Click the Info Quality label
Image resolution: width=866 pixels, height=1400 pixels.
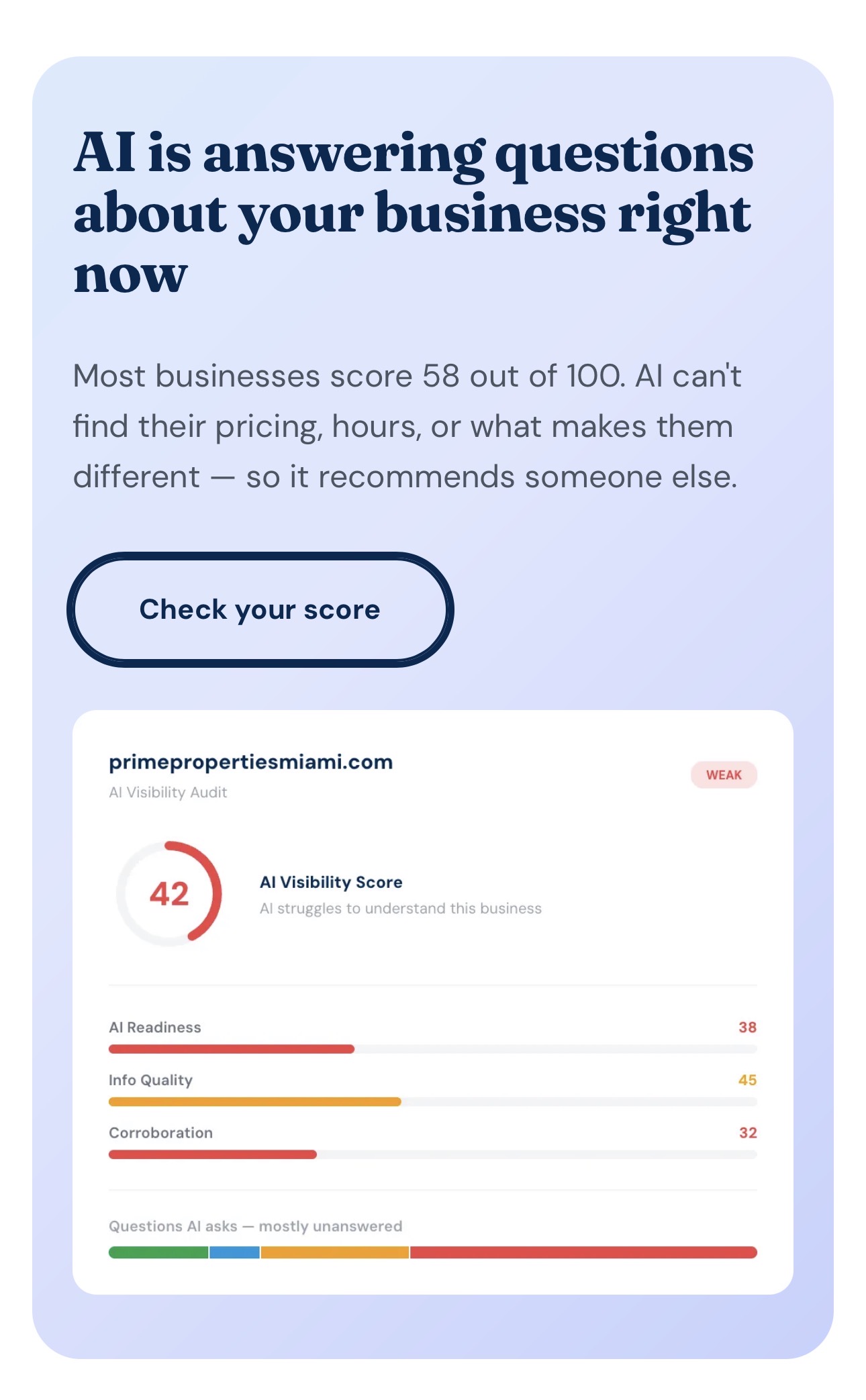tap(150, 1080)
